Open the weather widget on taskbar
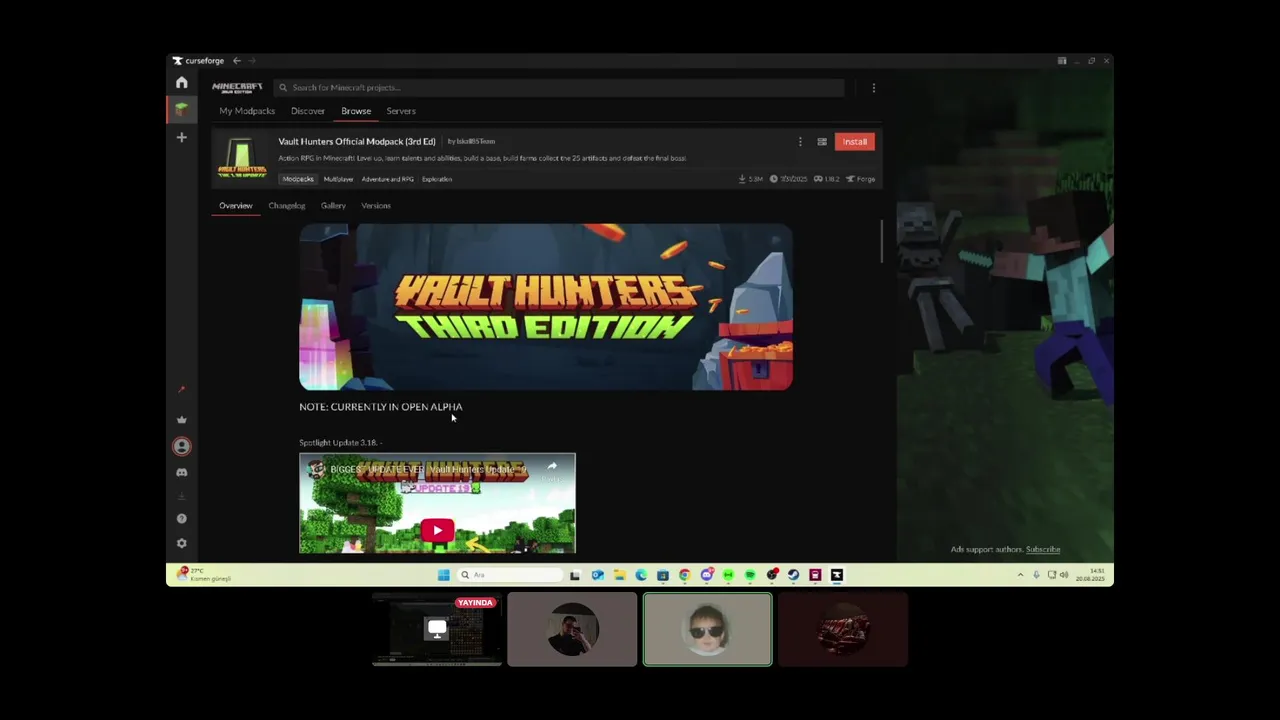Viewport: 1280px width, 720px height. coord(204,575)
